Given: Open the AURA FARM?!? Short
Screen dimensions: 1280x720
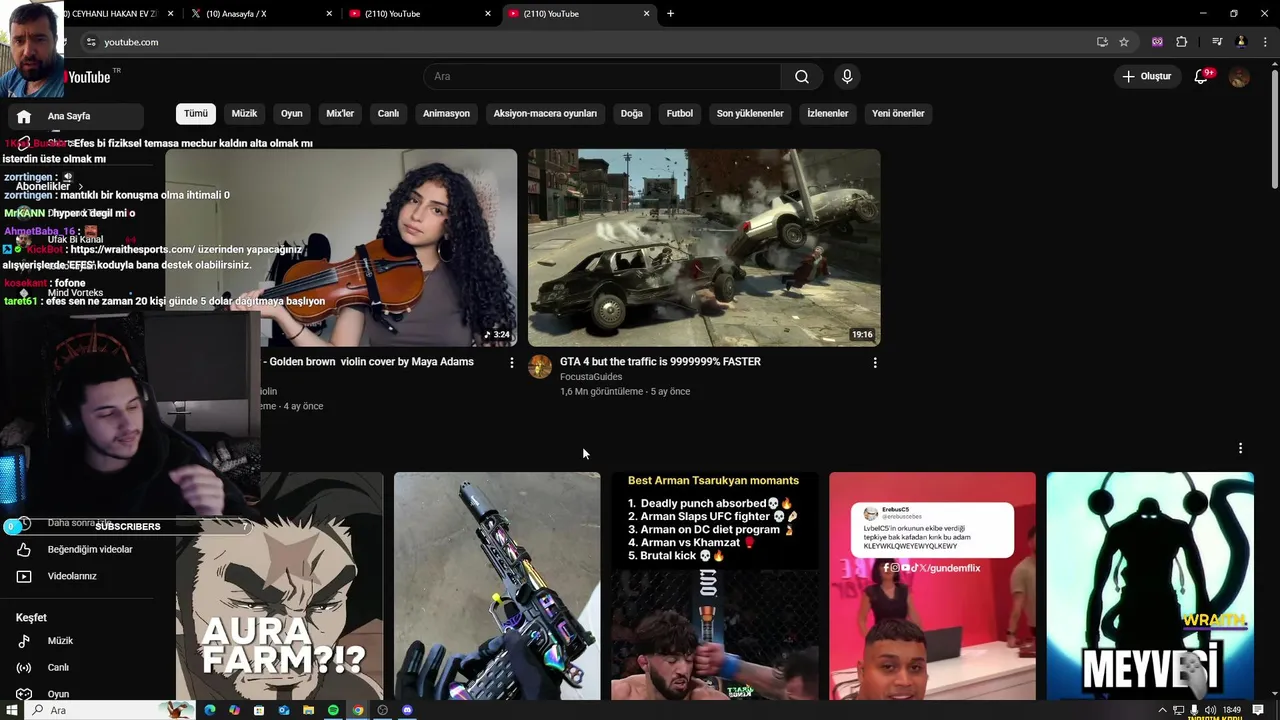Looking at the screenshot, I should tap(280, 586).
